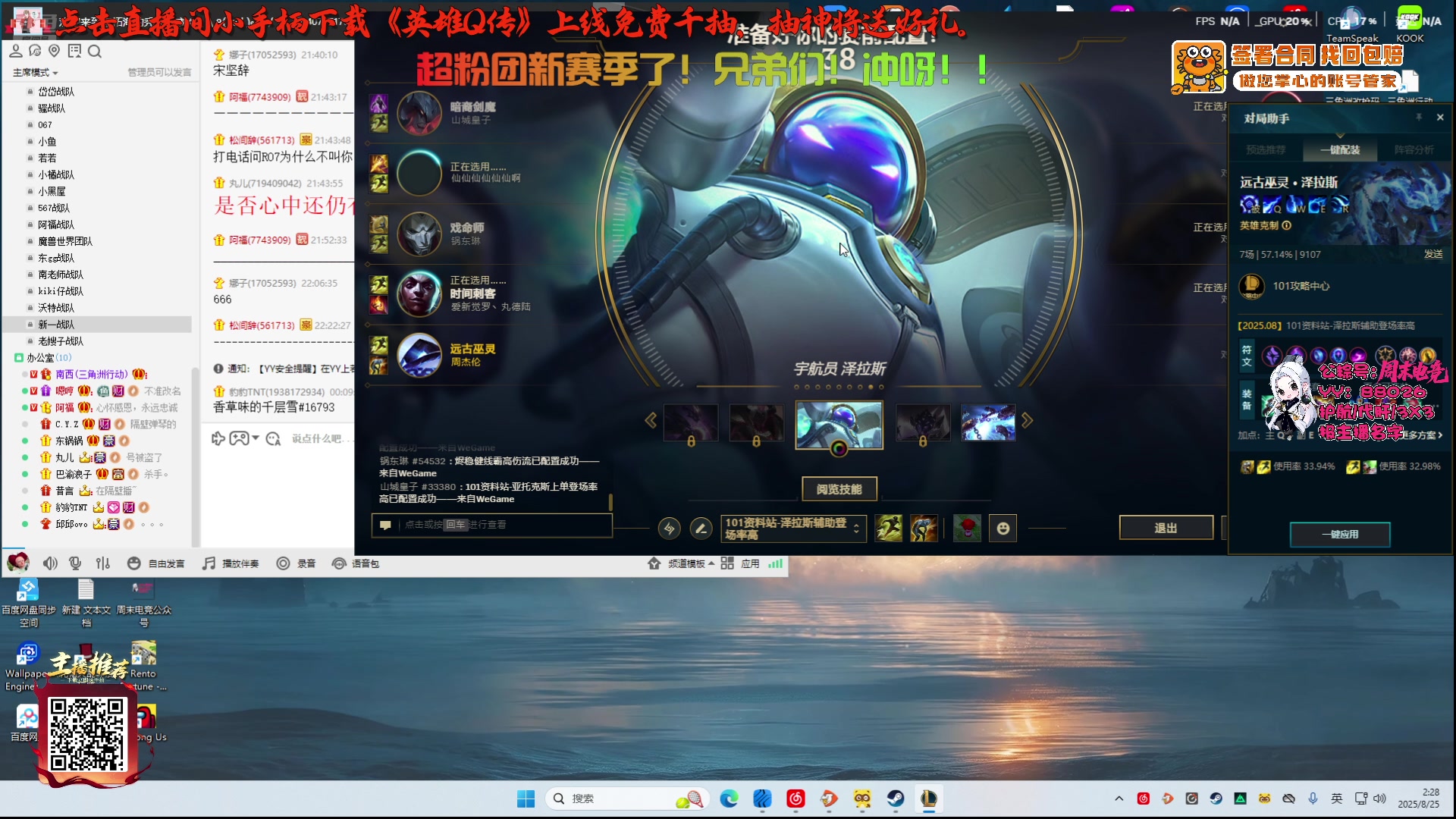
Task: Click the signal strength bars icon
Action: tap(775, 563)
